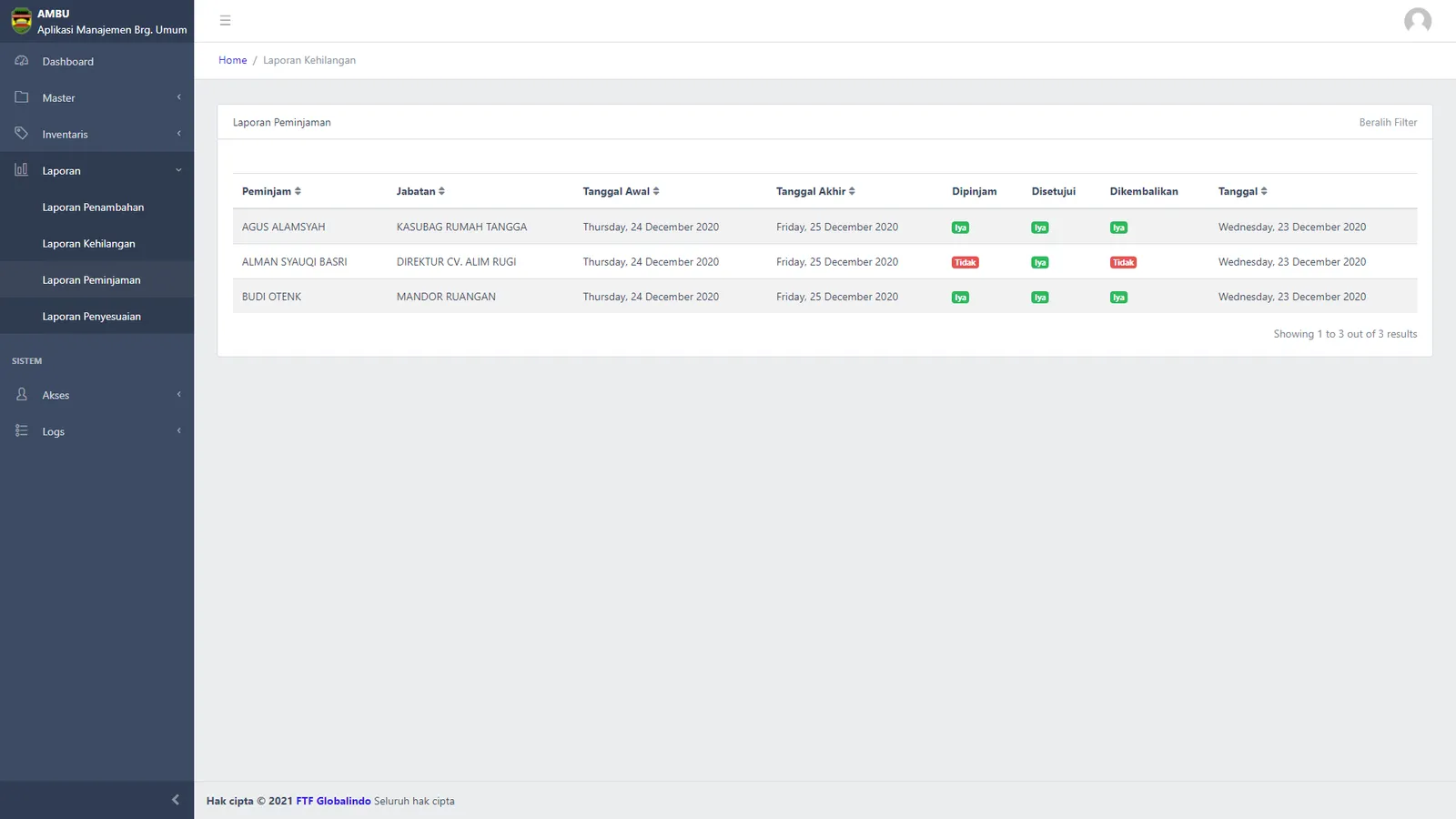Toggle the hamburger sidebar menu icon
The width and height of the screenshot is (1456, 819).
pos(225,21)
